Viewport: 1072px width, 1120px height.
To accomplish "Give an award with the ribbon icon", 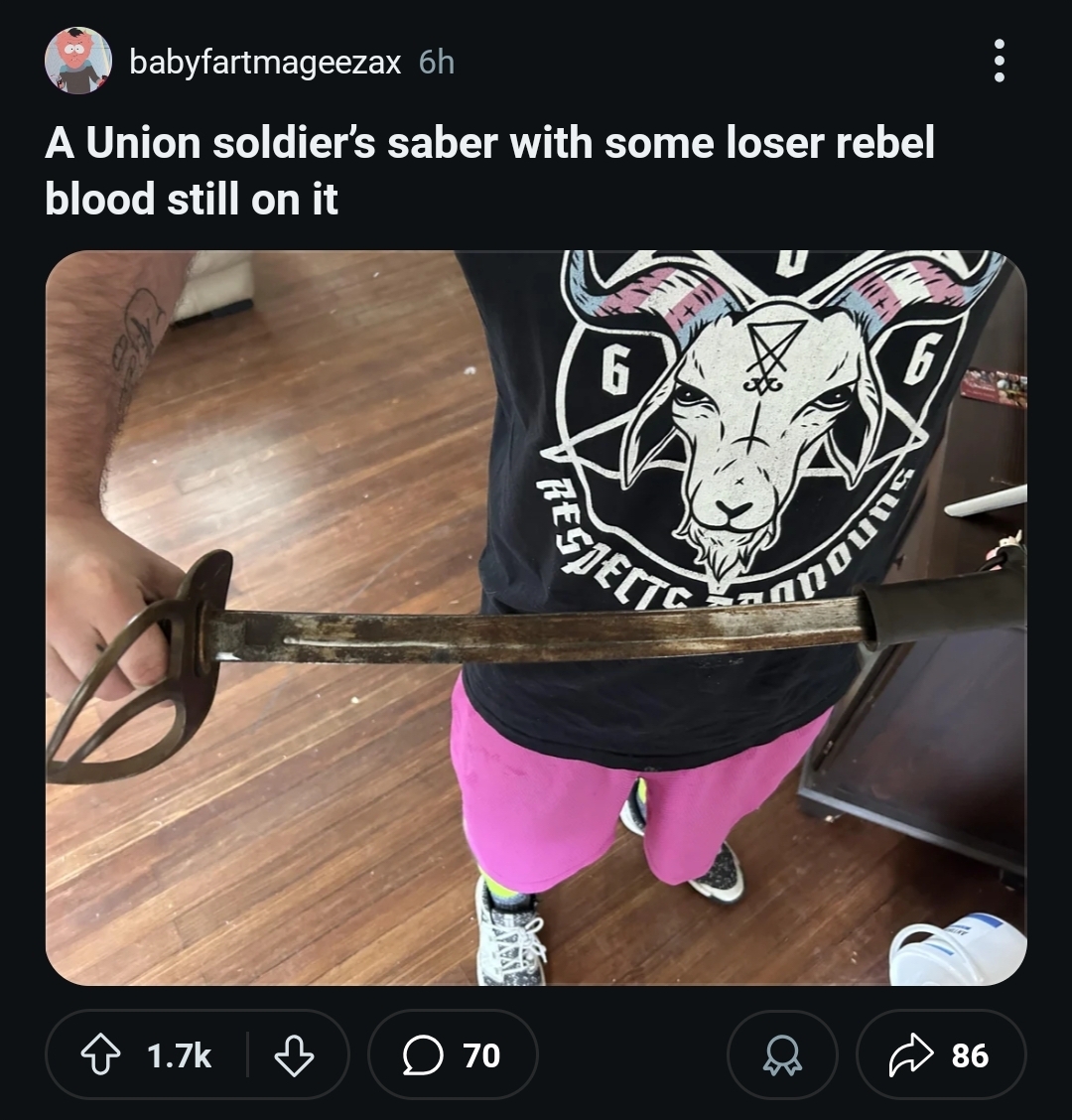I will tap(783, 1055).
